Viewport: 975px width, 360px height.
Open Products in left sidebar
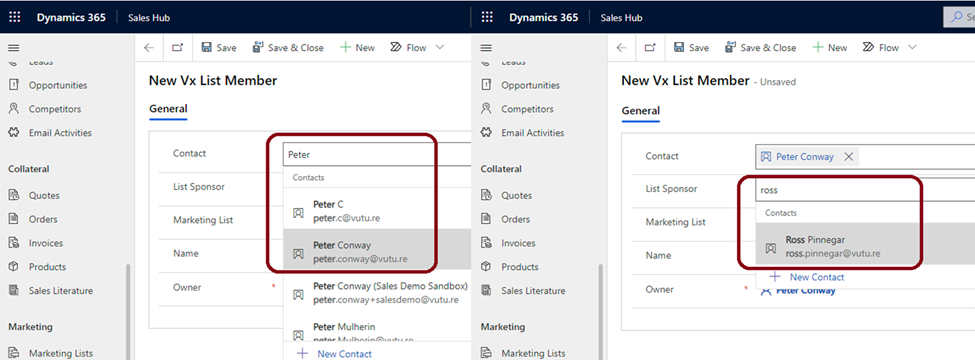tap(37, 267)
